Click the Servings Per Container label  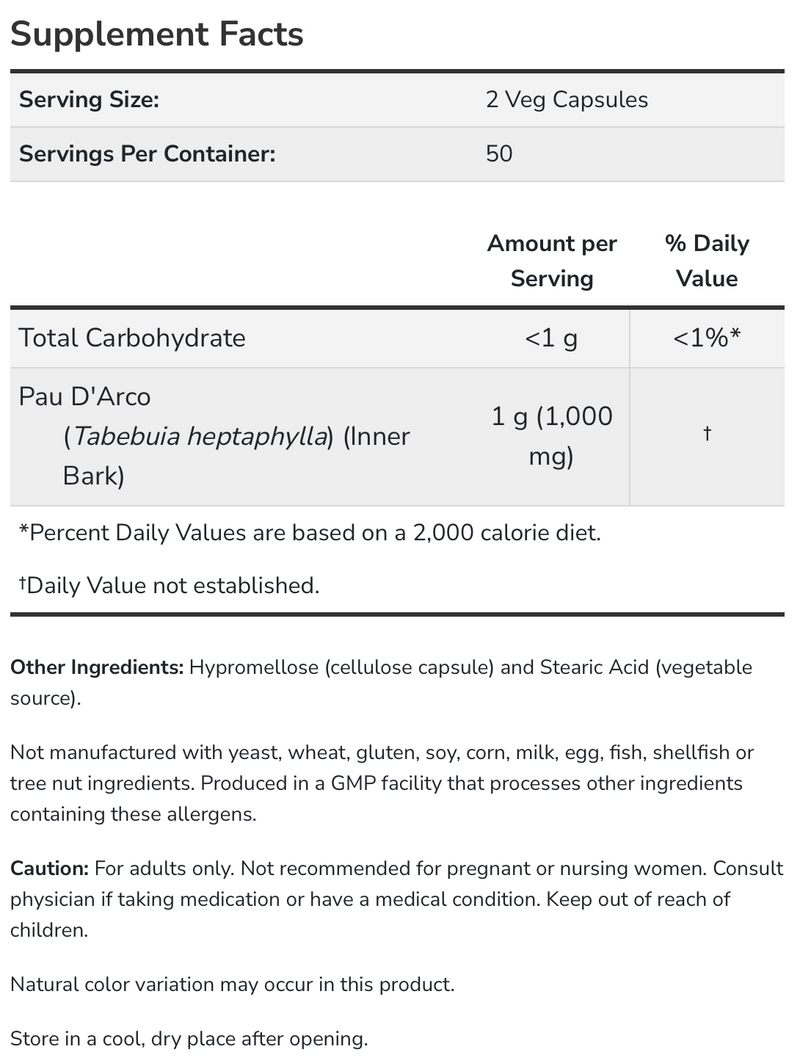pos(147,154)
